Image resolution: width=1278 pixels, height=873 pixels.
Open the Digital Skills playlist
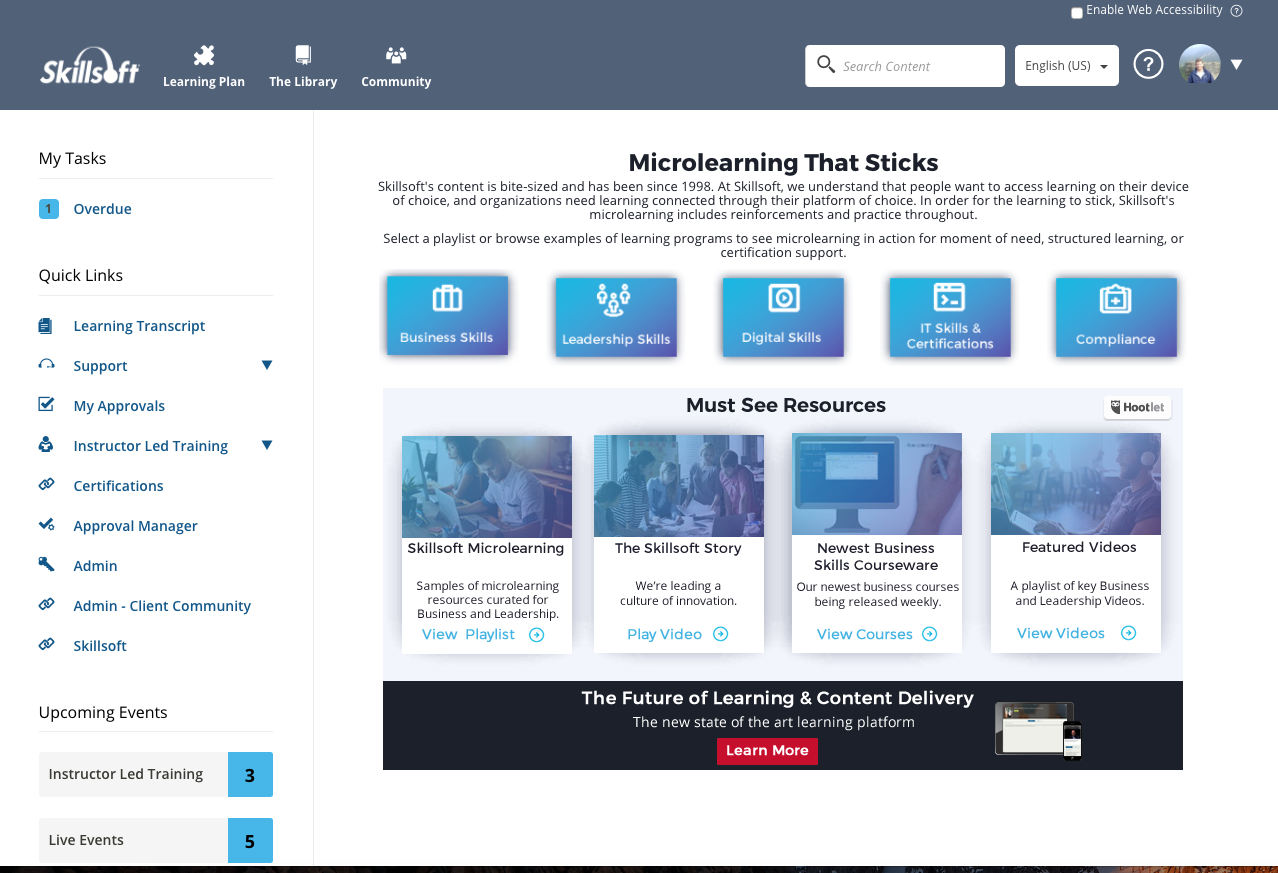coord(782,316)
